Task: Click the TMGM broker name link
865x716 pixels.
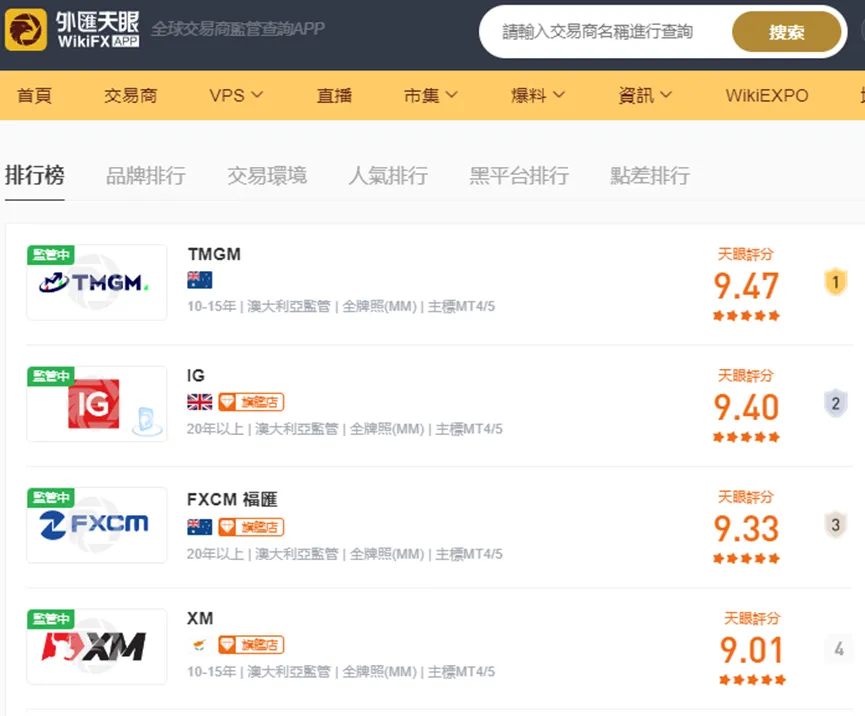Action: (214, 254)
